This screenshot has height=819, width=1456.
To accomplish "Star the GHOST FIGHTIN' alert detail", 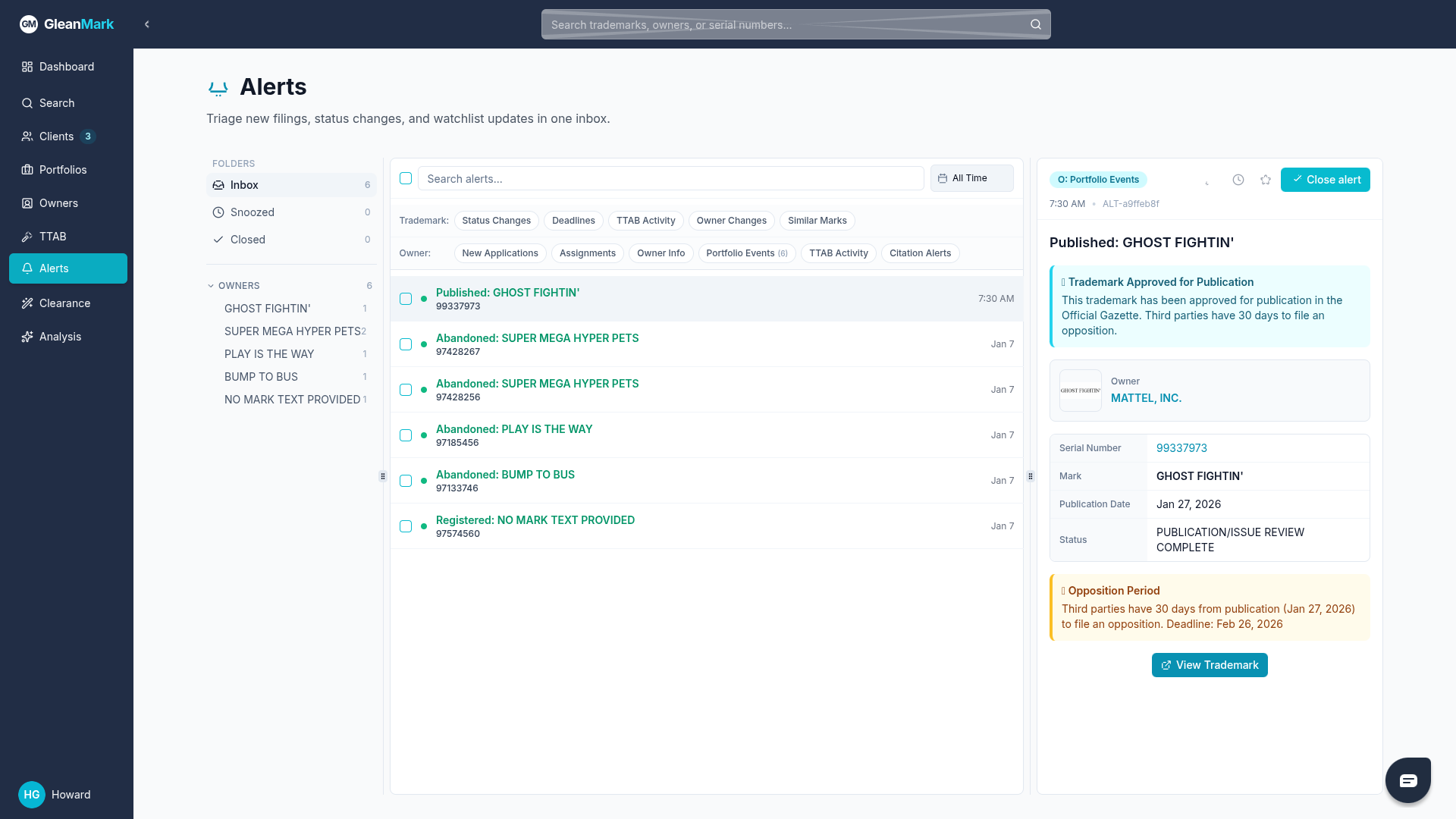I will tap(1265, 180).
